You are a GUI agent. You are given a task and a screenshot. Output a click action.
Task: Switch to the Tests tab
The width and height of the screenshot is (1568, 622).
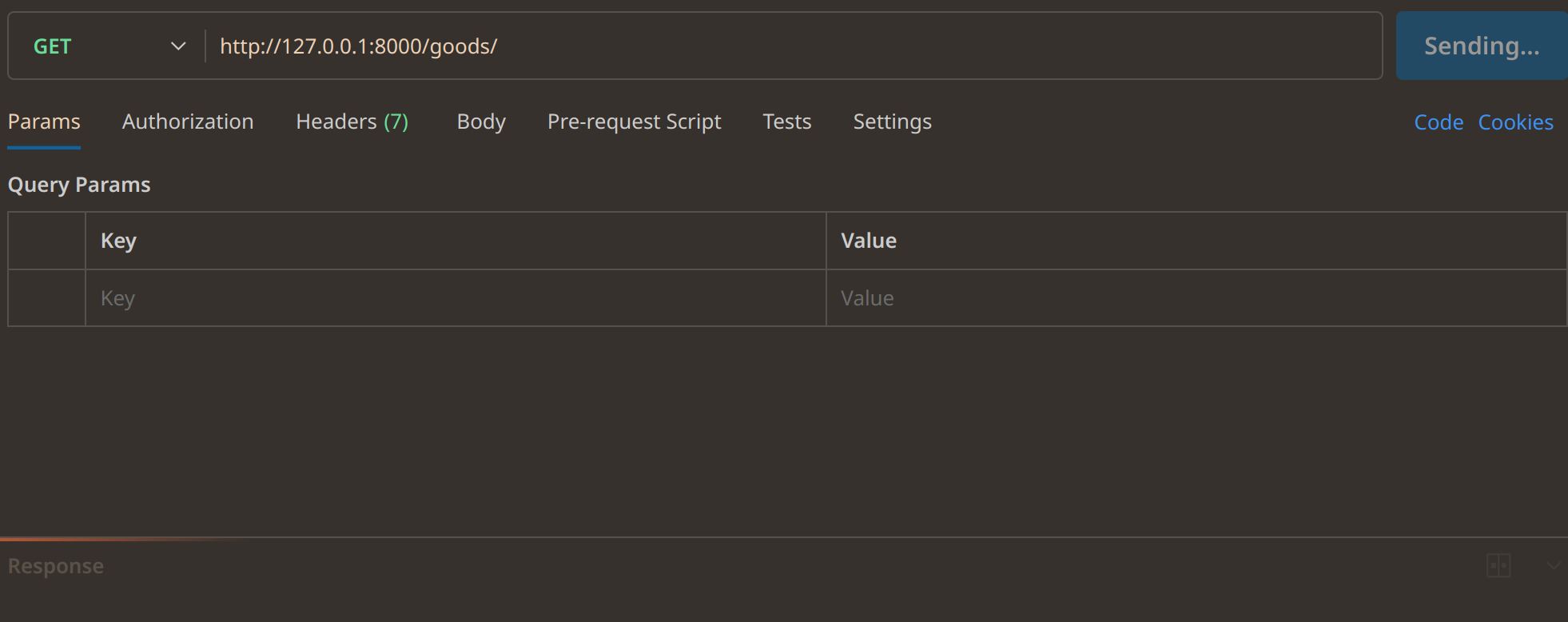786,122
